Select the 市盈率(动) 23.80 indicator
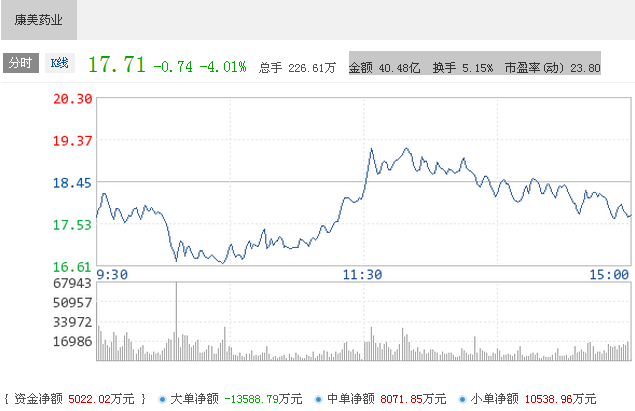 click(x=552, y=68)
